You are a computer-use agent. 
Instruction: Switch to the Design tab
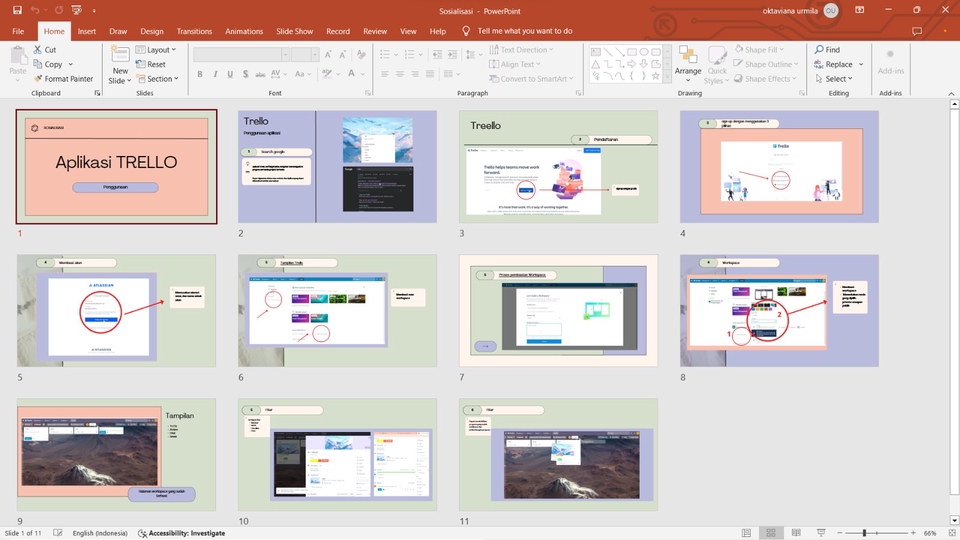click(x=151, y=31)
